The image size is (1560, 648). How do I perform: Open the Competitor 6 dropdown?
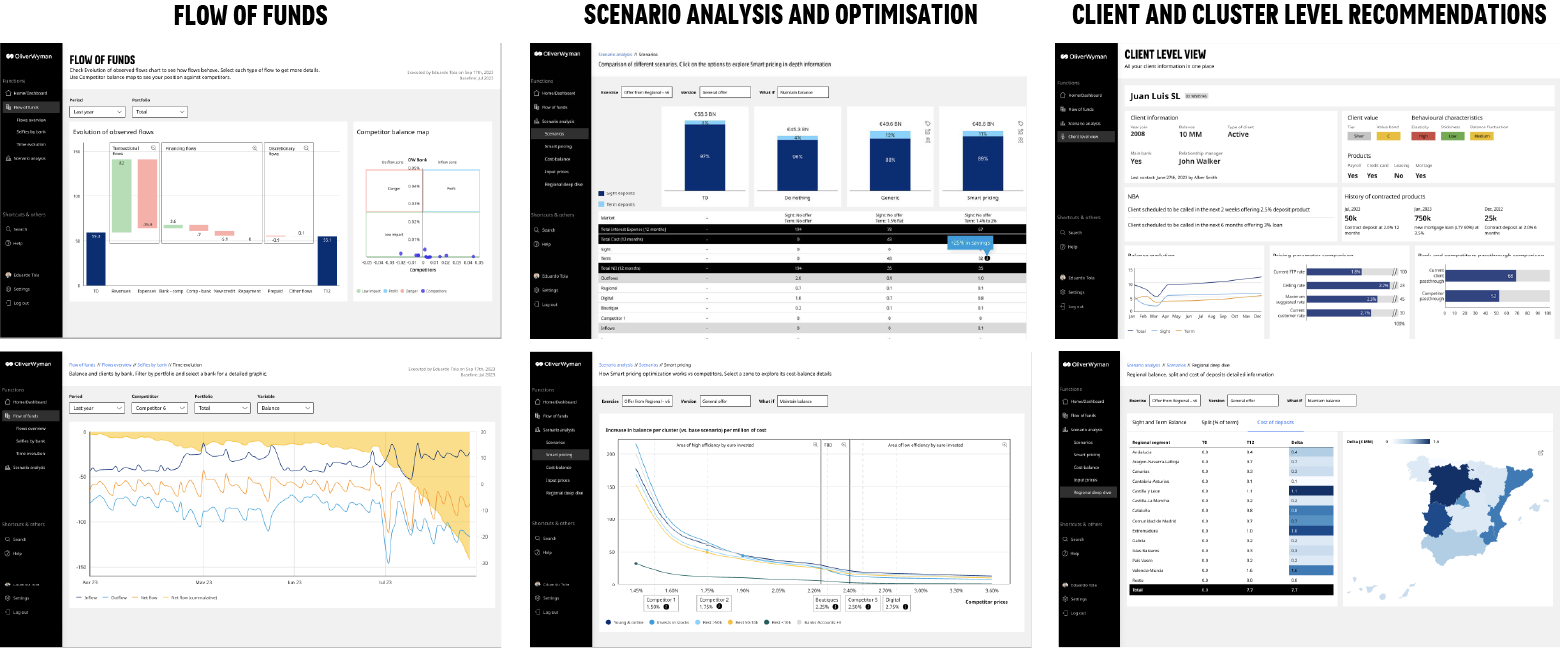pyautogui.click(x=158, y=407)
